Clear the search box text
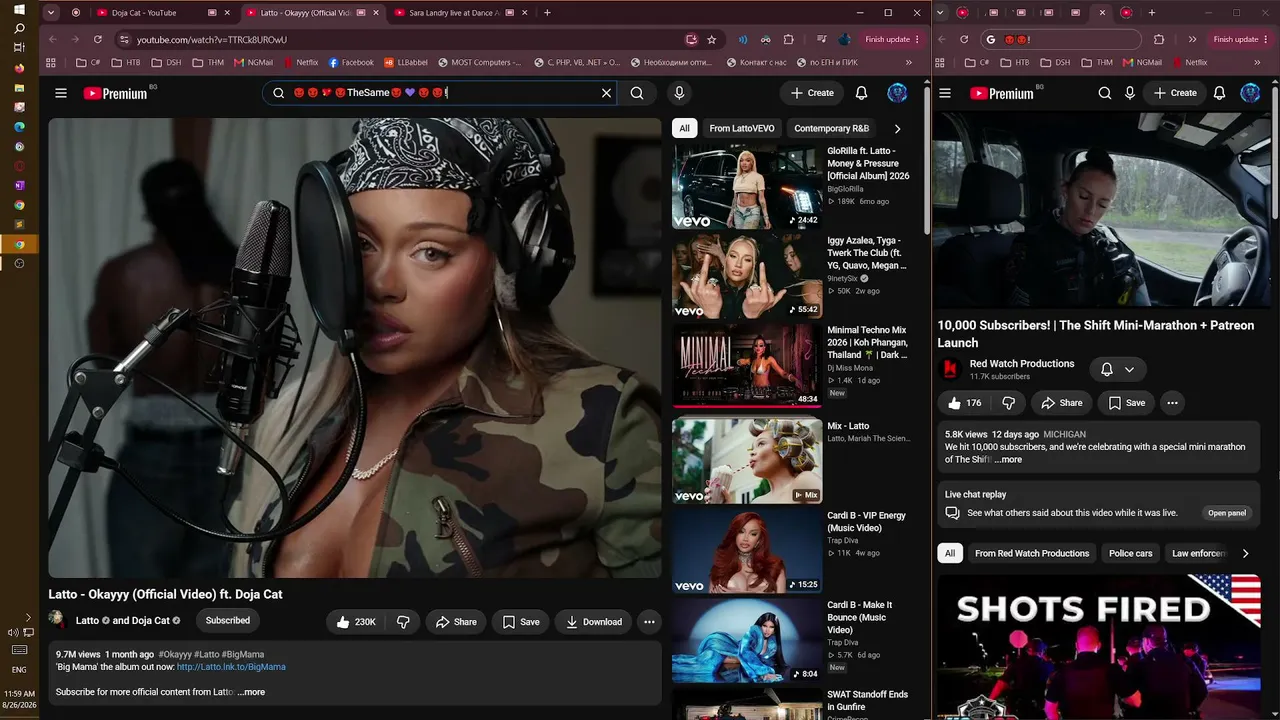The image size is (1280, 720). 606,93
